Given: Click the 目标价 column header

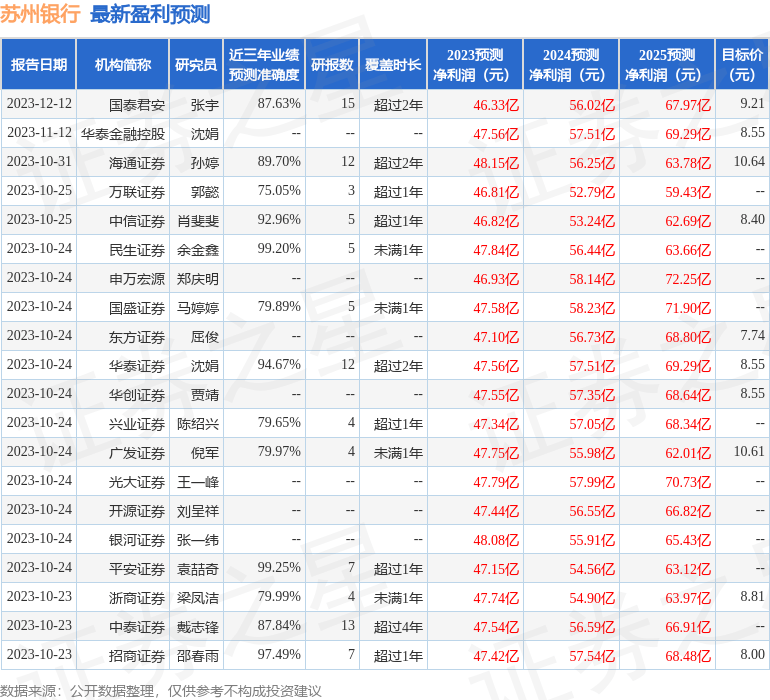Looking at the screenshot, I should (742, 65).
